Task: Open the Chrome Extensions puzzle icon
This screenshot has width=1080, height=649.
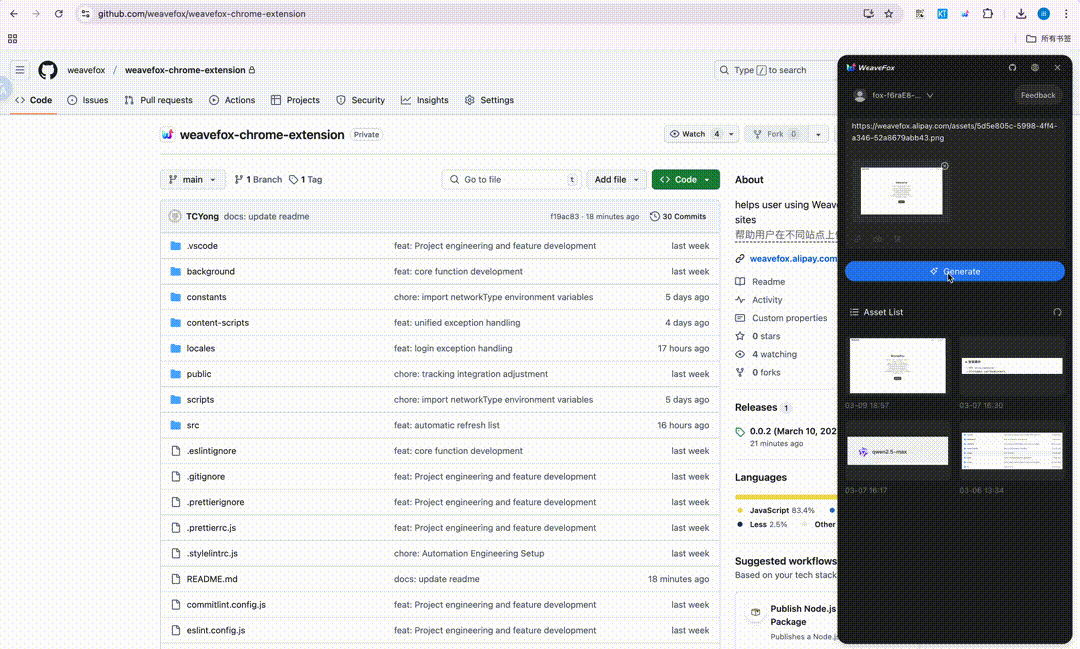Action: [x=988, y=14]
